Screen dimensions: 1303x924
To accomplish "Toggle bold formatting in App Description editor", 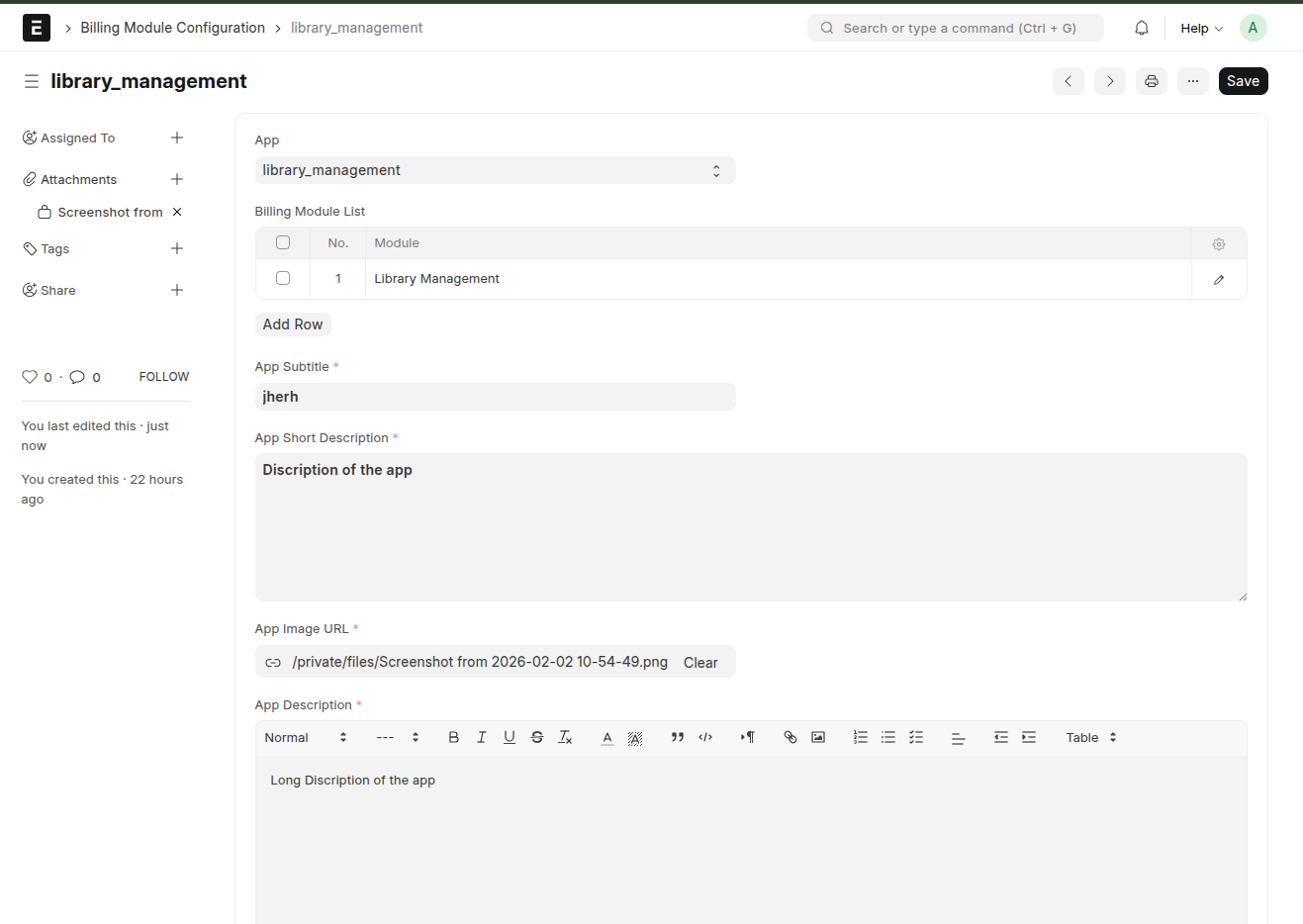I will tap(453, 737).
